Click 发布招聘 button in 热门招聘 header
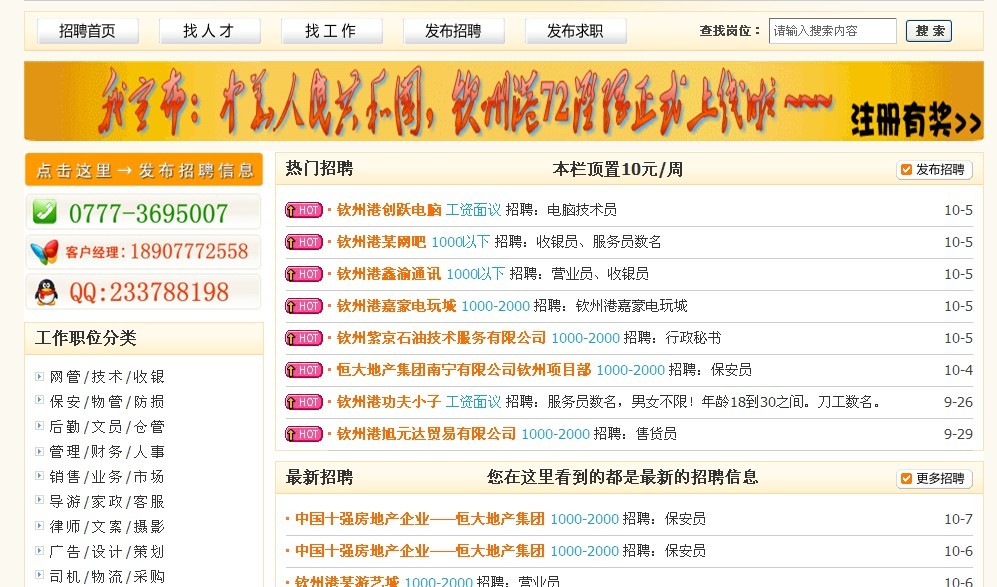Viewport: 997px width, 587px height. [934, 170]
